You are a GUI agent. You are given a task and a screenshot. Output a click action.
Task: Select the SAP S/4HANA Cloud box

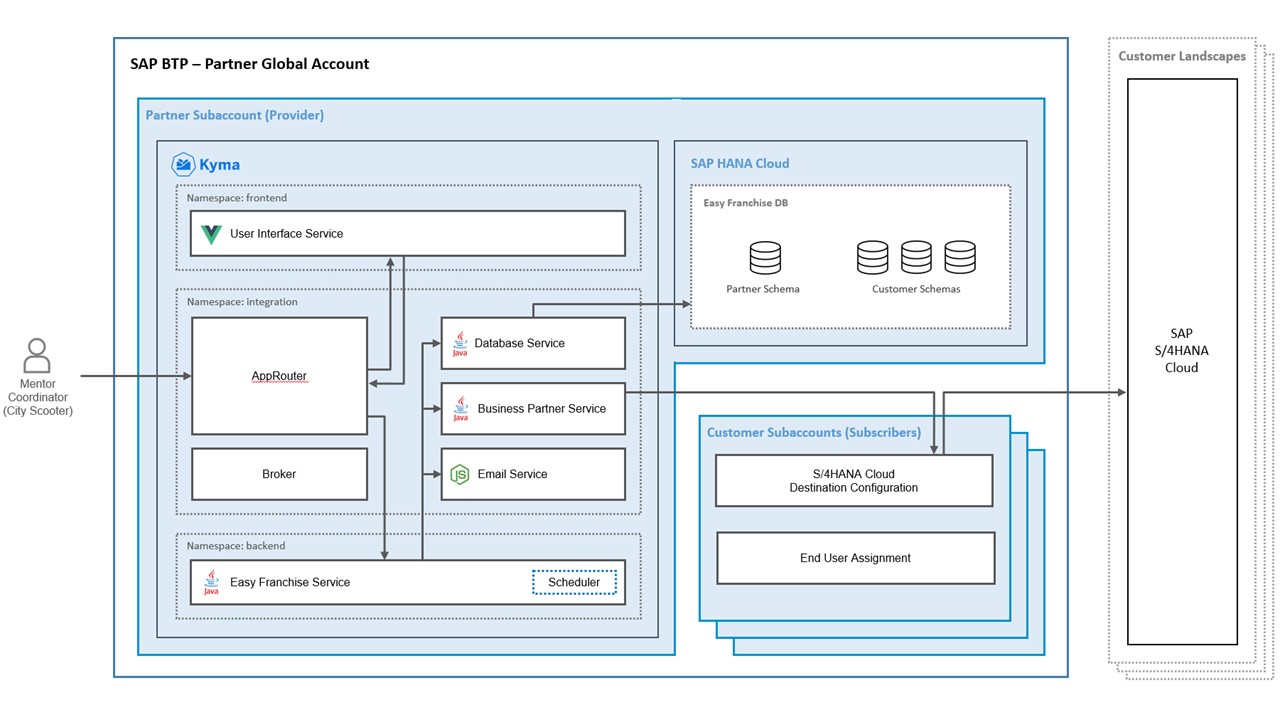click(x=1182, y=361)
